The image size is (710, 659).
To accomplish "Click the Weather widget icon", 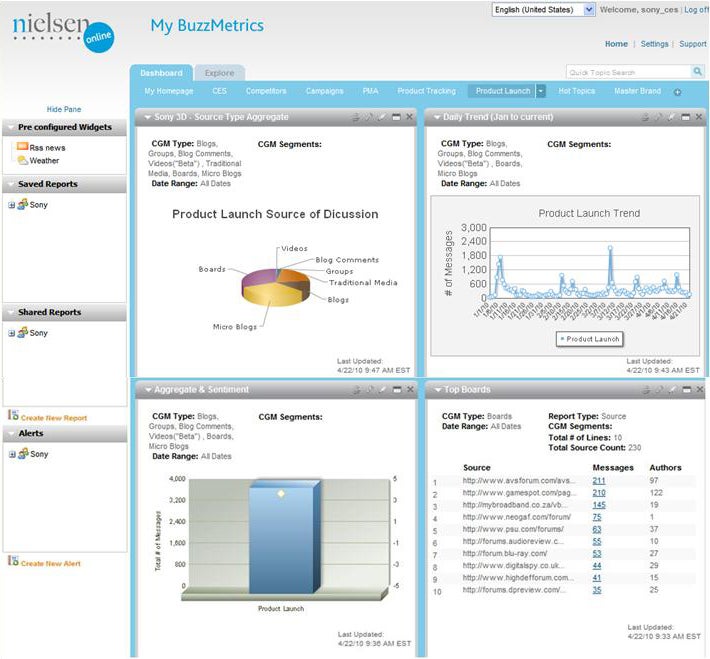I will click(x=22, y=160).
